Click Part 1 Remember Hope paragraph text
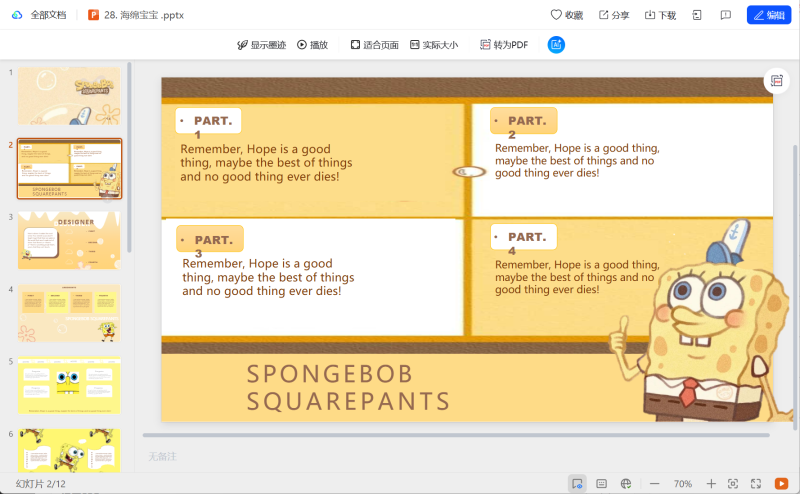The image size is (800, 494). pos(266,163)
